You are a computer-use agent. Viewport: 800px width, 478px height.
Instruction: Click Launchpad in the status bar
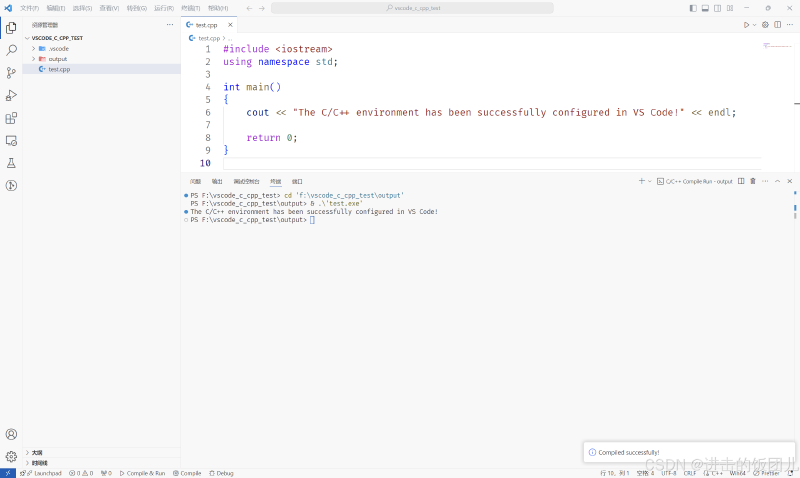[44, 473]
